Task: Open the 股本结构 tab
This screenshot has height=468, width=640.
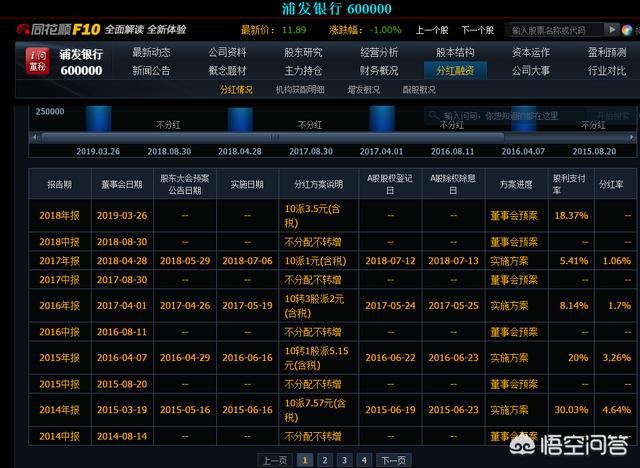Action: pos(455,52)
